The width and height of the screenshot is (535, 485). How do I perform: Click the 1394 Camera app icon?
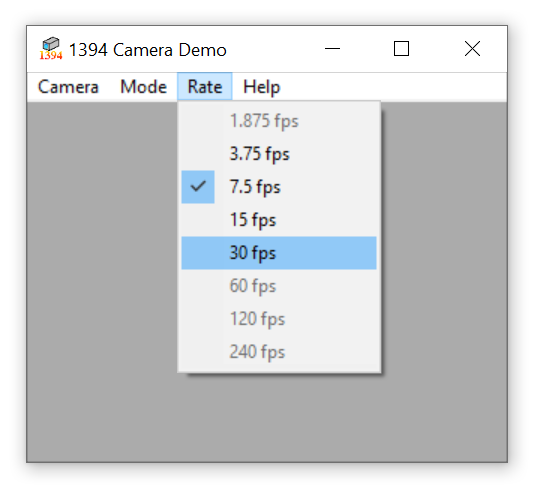51,48
